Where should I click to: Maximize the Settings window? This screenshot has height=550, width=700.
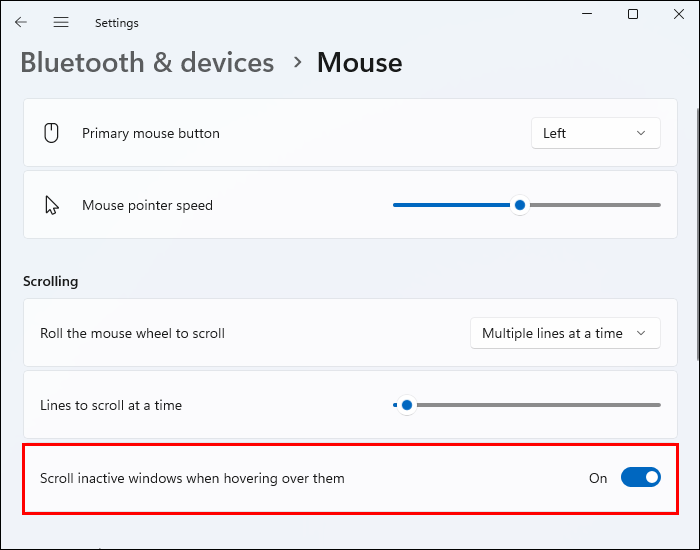point(633,14)
